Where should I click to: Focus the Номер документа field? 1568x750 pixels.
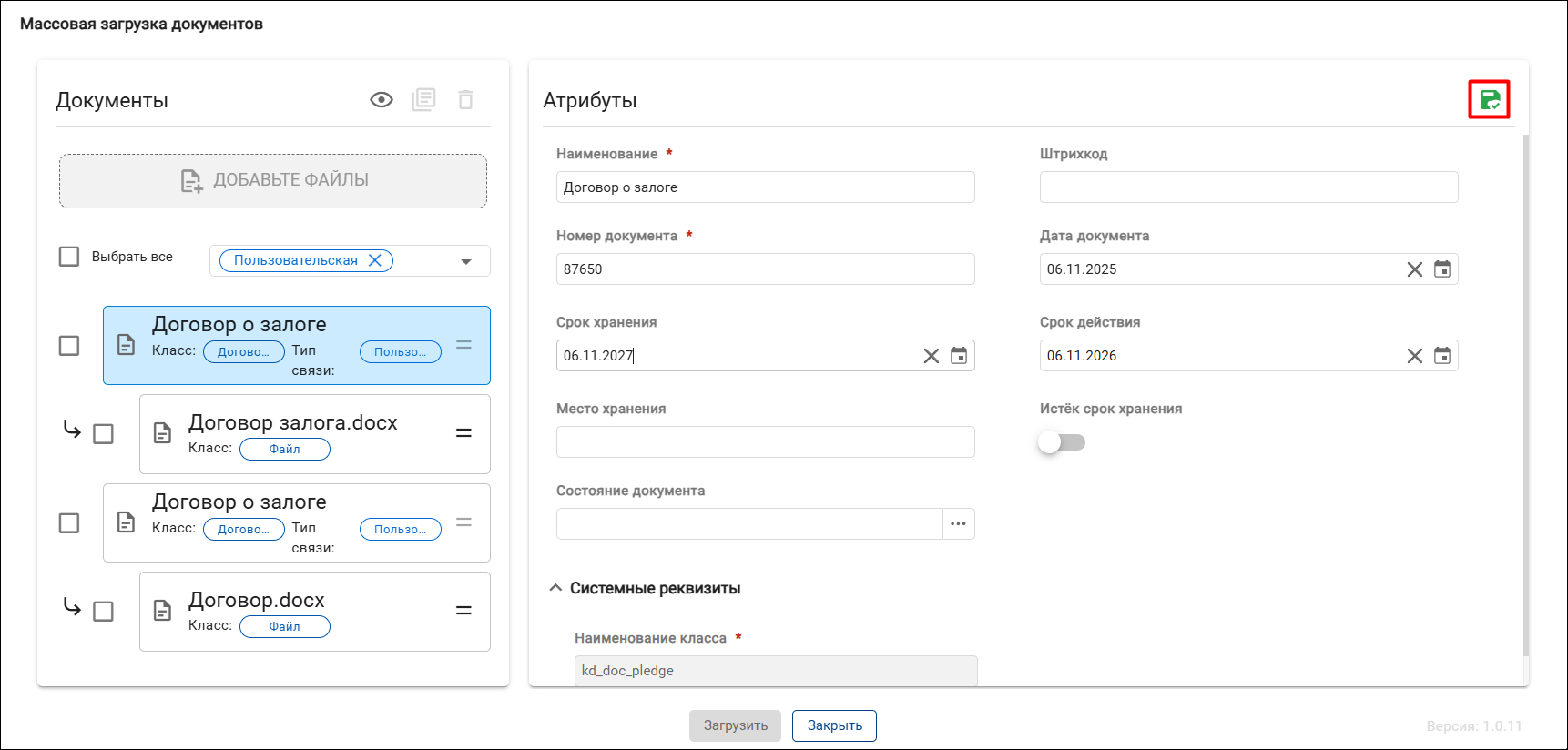coord(766,269)
